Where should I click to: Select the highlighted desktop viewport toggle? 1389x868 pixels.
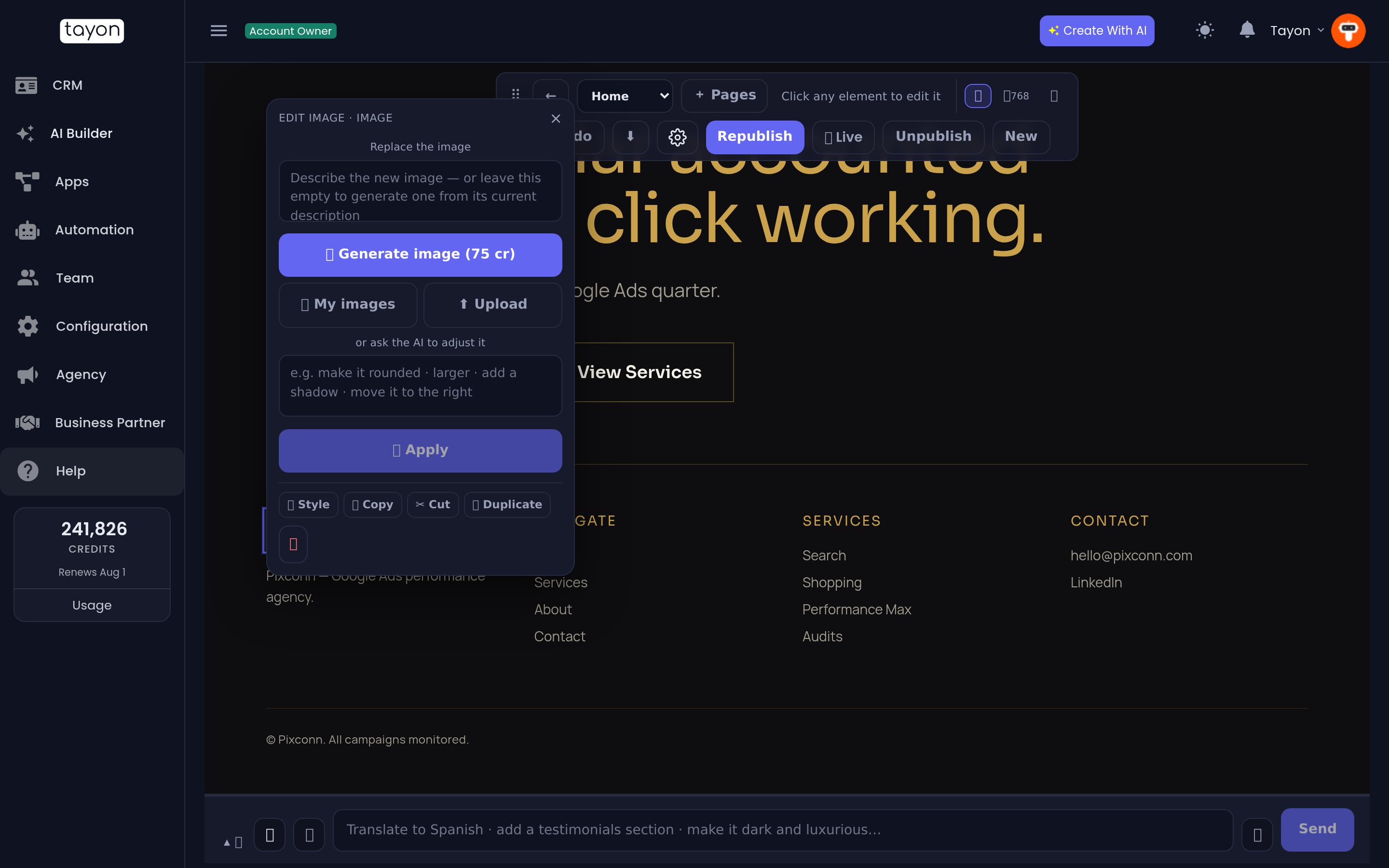pyautogui.click(x=978, y=96)
